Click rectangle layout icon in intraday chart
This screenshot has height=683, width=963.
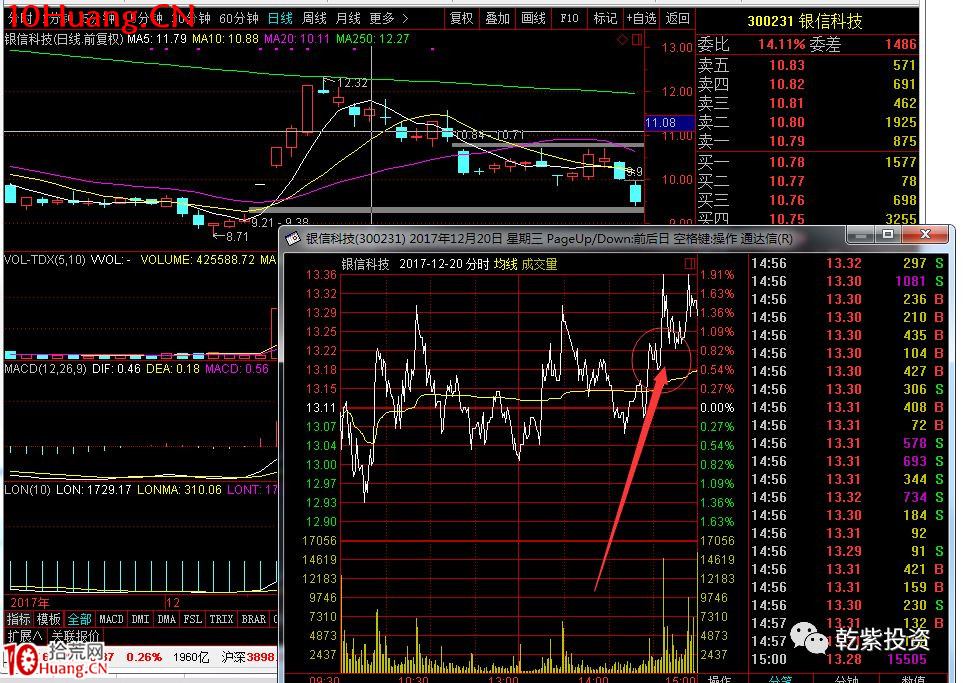point(690,263)
